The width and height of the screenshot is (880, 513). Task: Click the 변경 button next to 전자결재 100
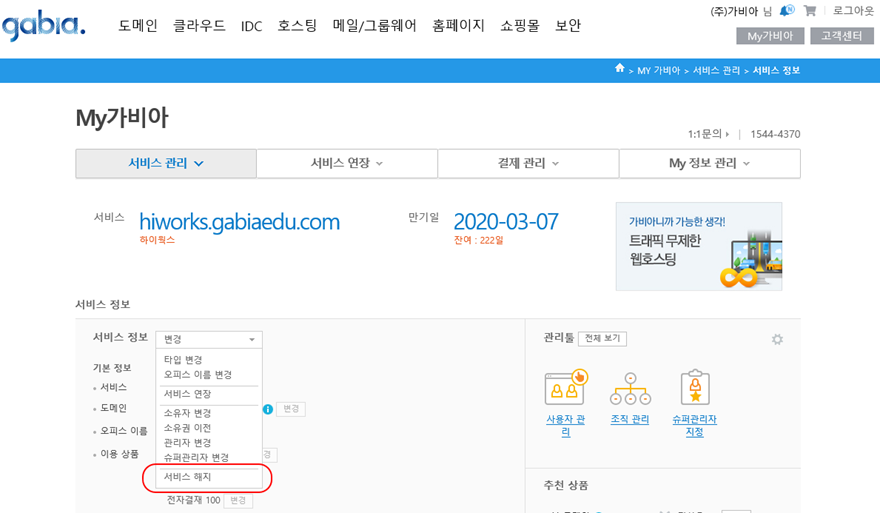[x=238, y=500]
